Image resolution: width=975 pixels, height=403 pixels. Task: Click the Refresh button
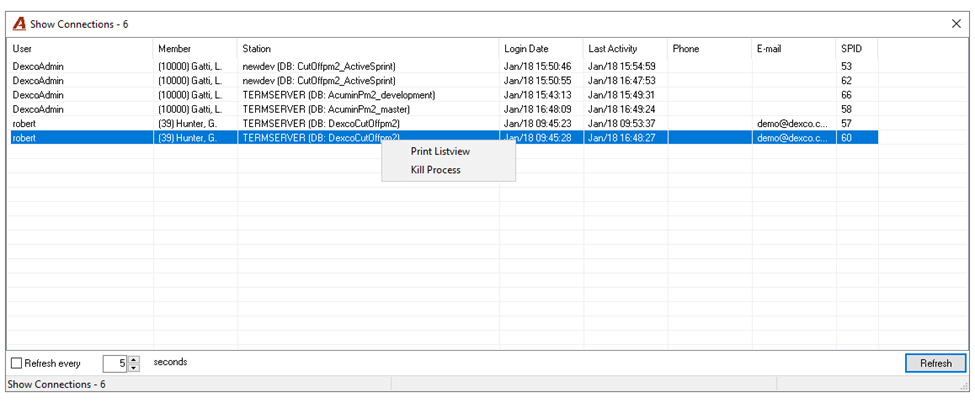point(935,364)
